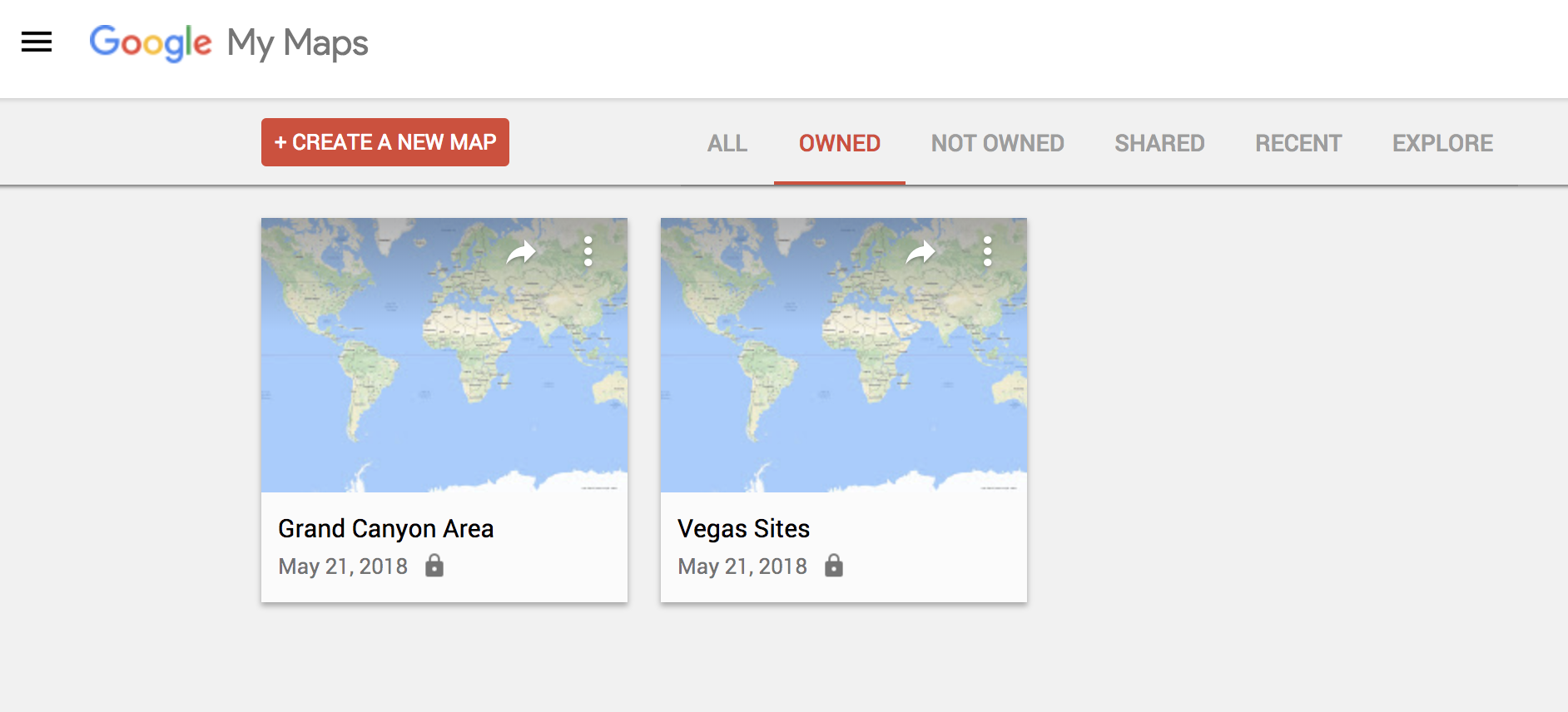Viewport: 1568px width, 712px height.
Task: Switch to the EXPLORE tab
Action: 1442,143
